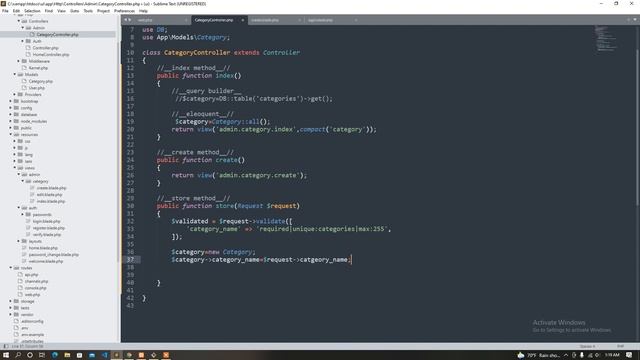
Task: Go to the next tab using right arrow
Action: (130, 20)
